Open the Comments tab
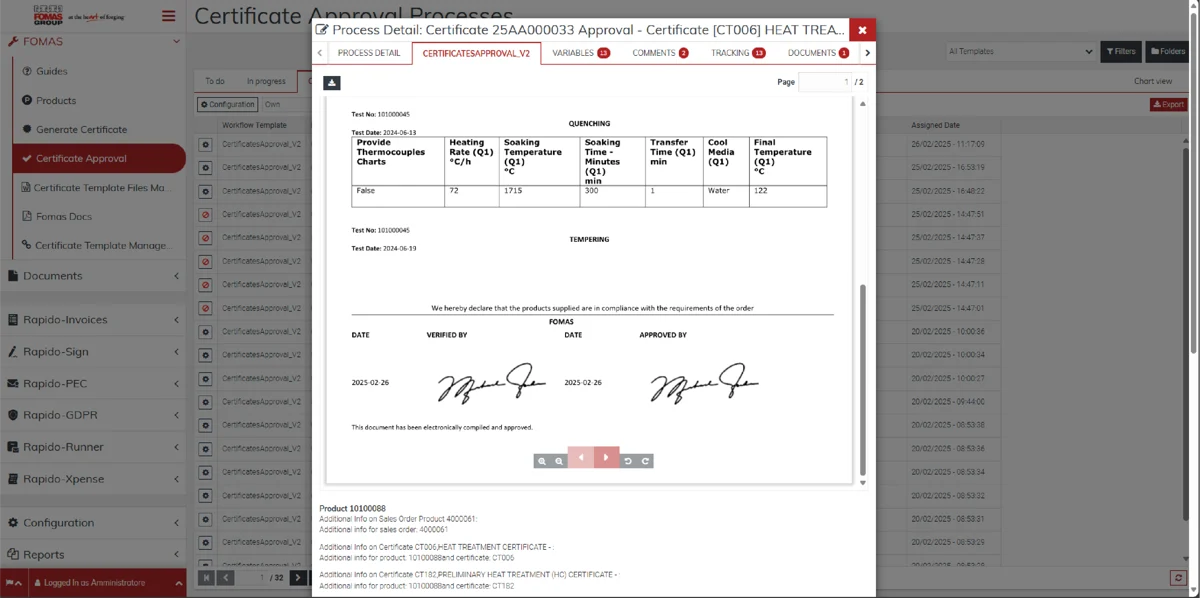 coord(660,53)
